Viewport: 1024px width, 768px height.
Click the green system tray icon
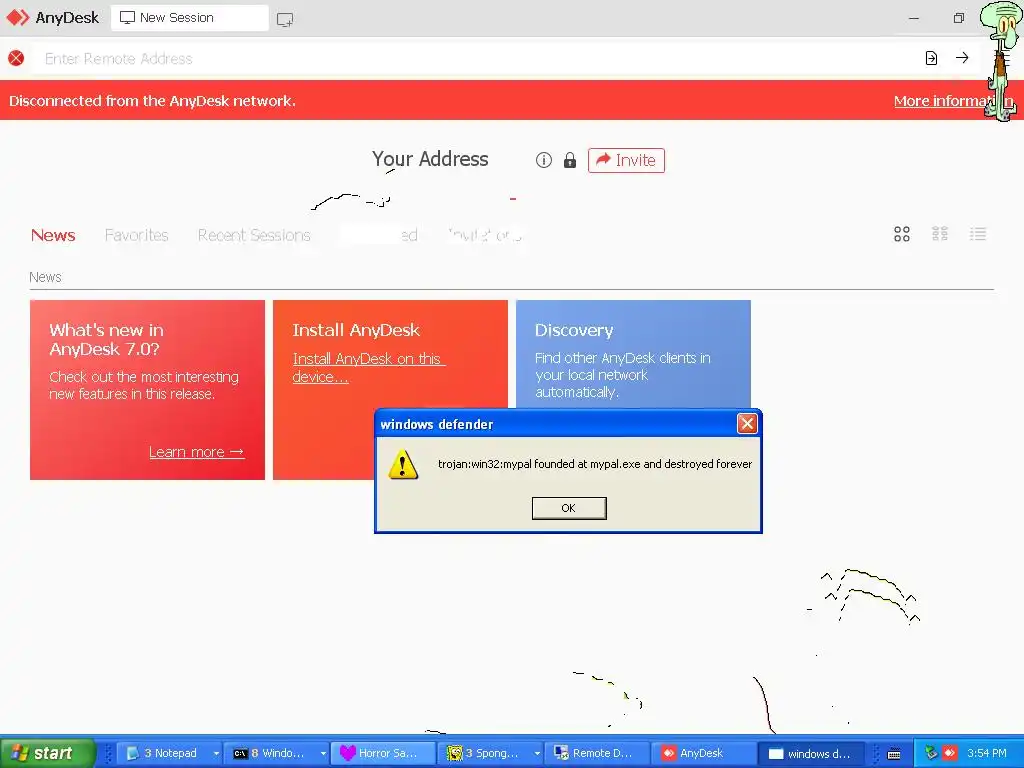pos(931,753)
